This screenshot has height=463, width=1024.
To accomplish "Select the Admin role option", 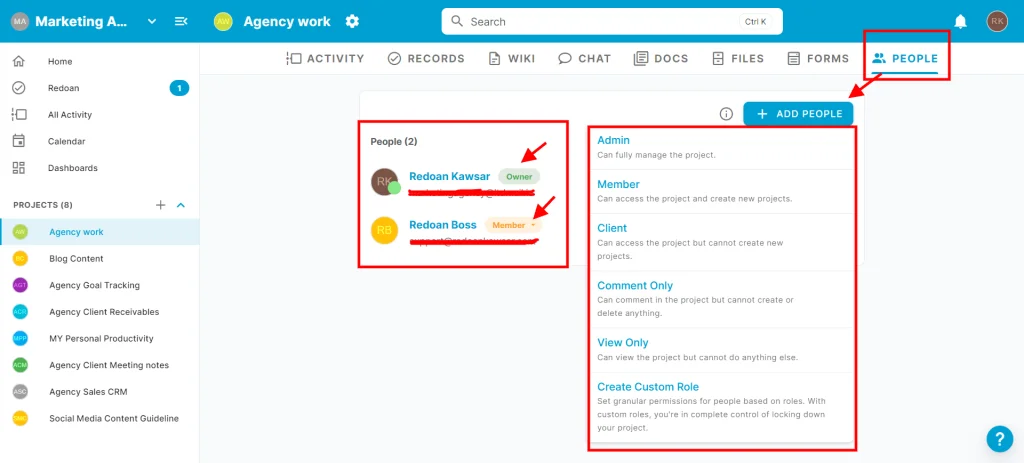I will pos(613,140).
